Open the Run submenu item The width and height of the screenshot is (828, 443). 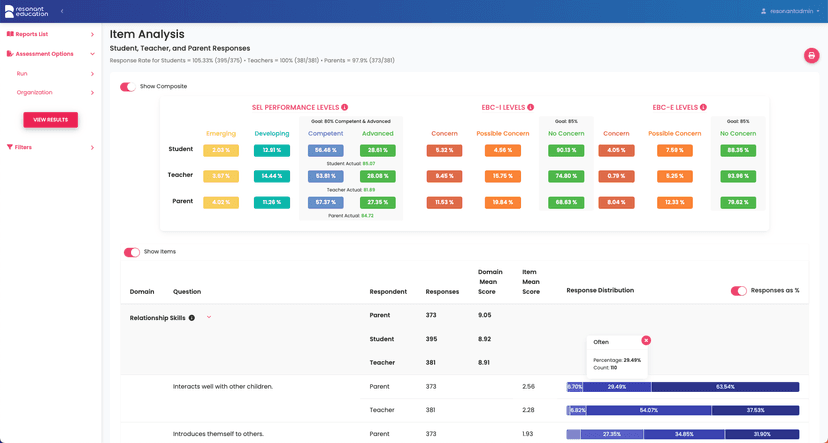point(22,73)
